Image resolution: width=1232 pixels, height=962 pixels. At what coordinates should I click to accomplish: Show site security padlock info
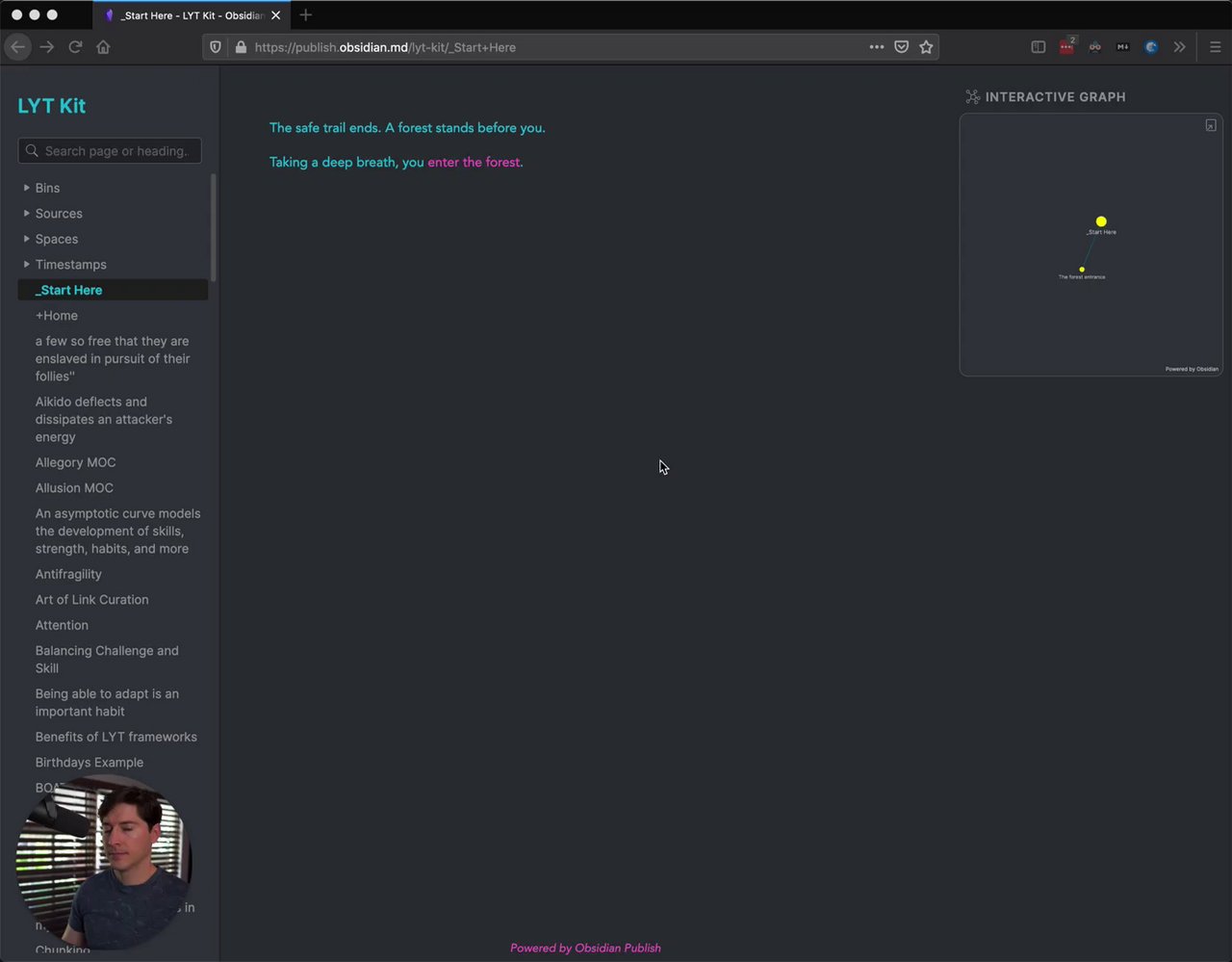241,47
